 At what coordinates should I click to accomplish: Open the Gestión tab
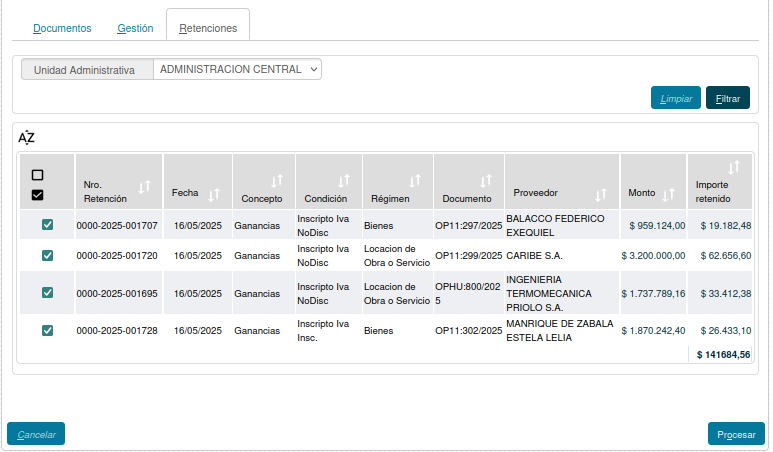(135, 28)
